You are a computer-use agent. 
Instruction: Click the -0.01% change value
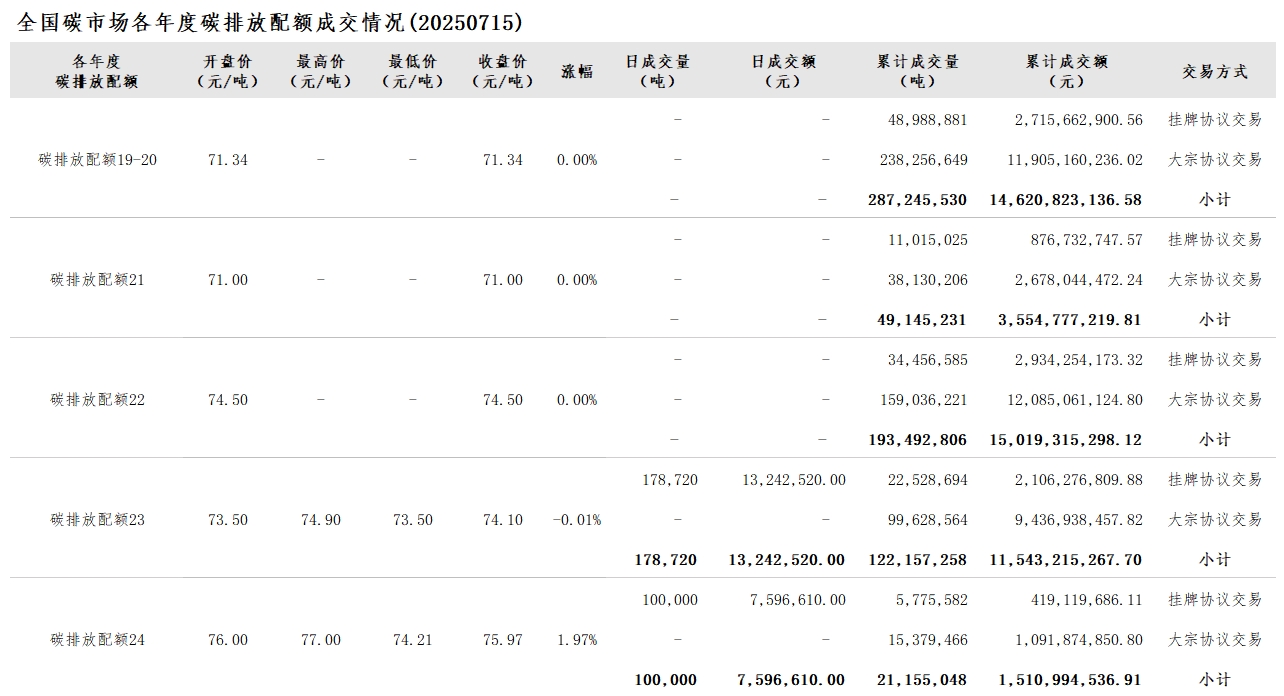pyautogui.click(x=577, y=520)
